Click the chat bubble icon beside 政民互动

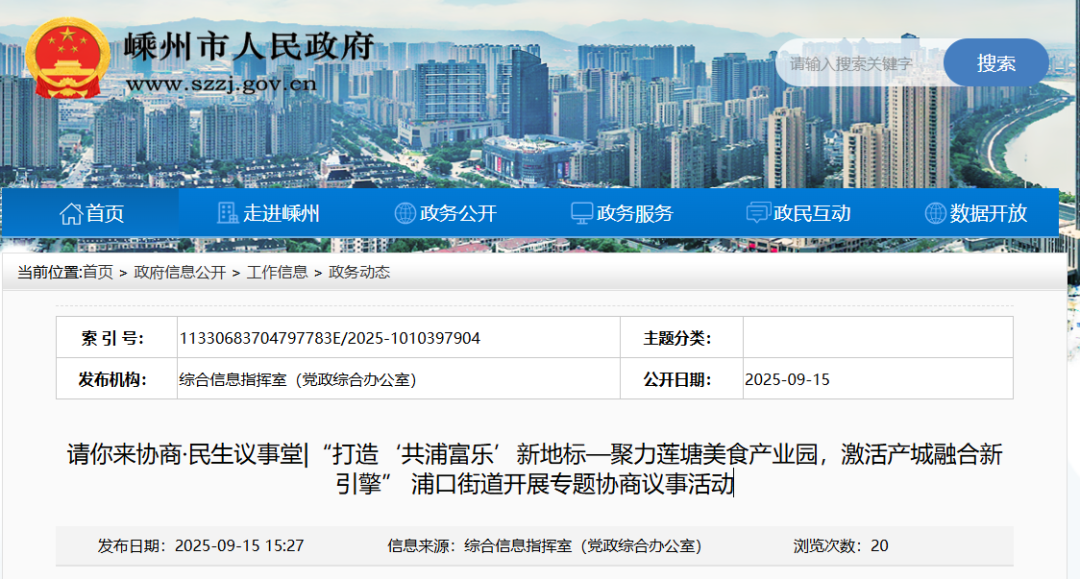pyautogui.click(x=758, y=213)
